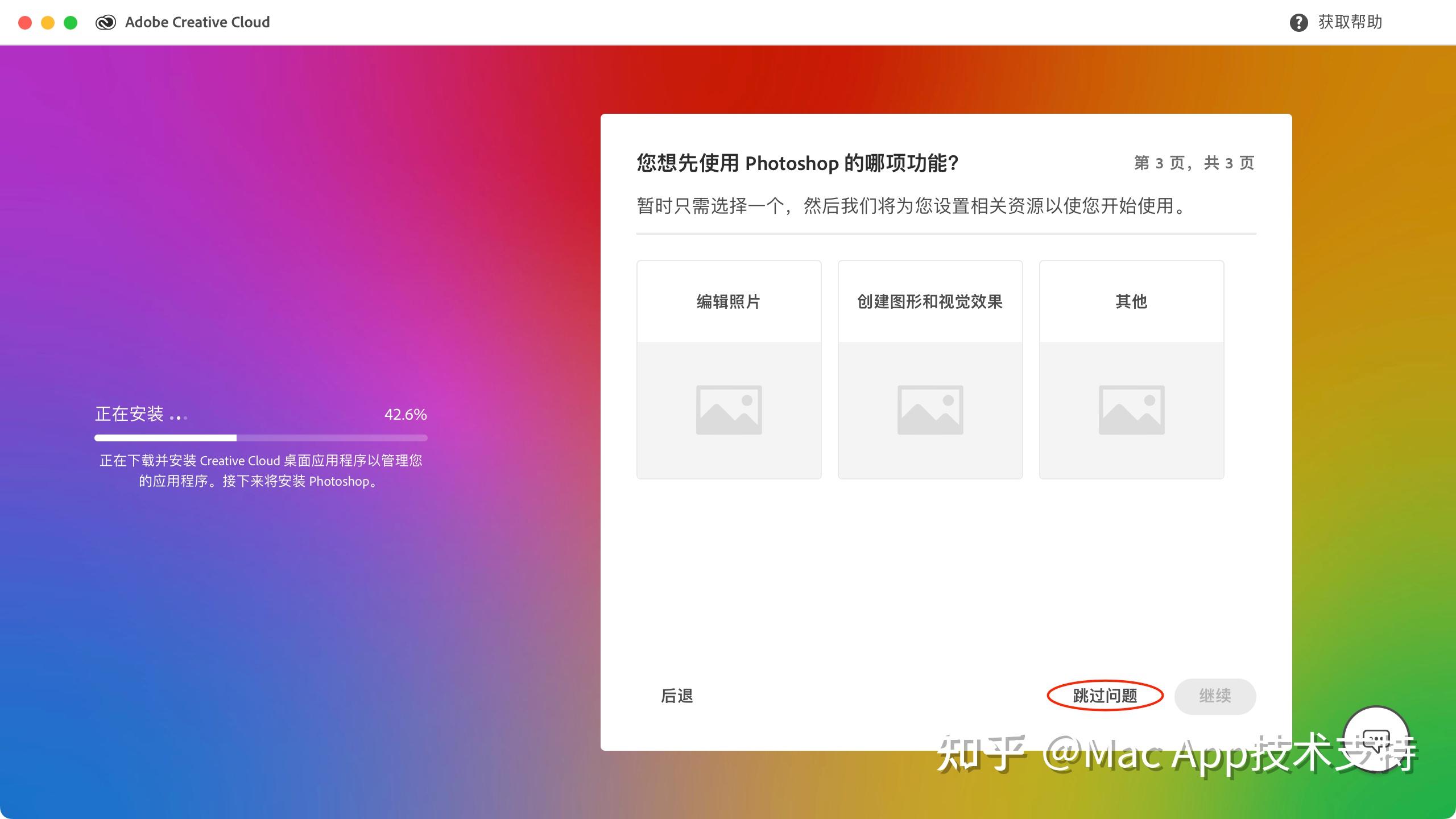Click the Adobe Creative Cloud window title

(197, 22)
